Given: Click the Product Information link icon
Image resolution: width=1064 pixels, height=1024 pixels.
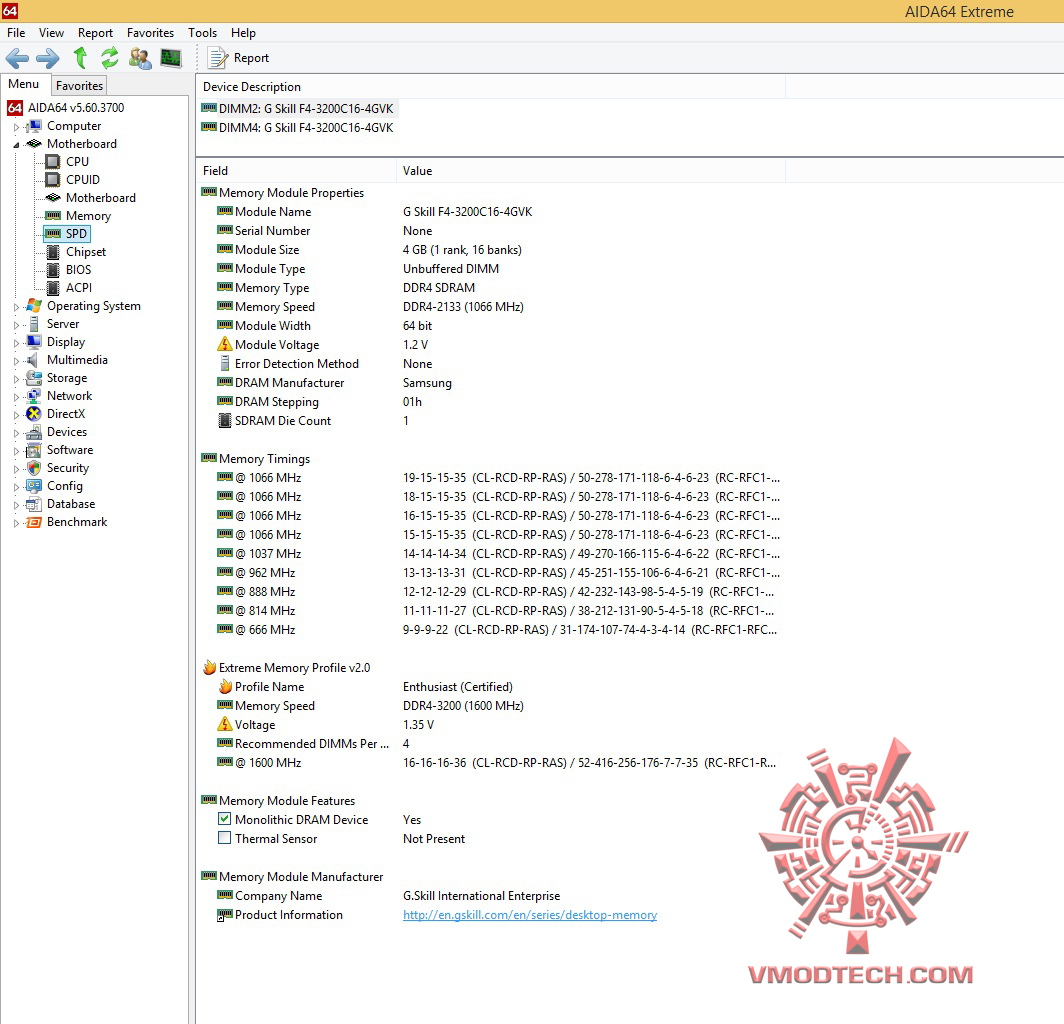Looking at the screenshot, I should point(225,915).
